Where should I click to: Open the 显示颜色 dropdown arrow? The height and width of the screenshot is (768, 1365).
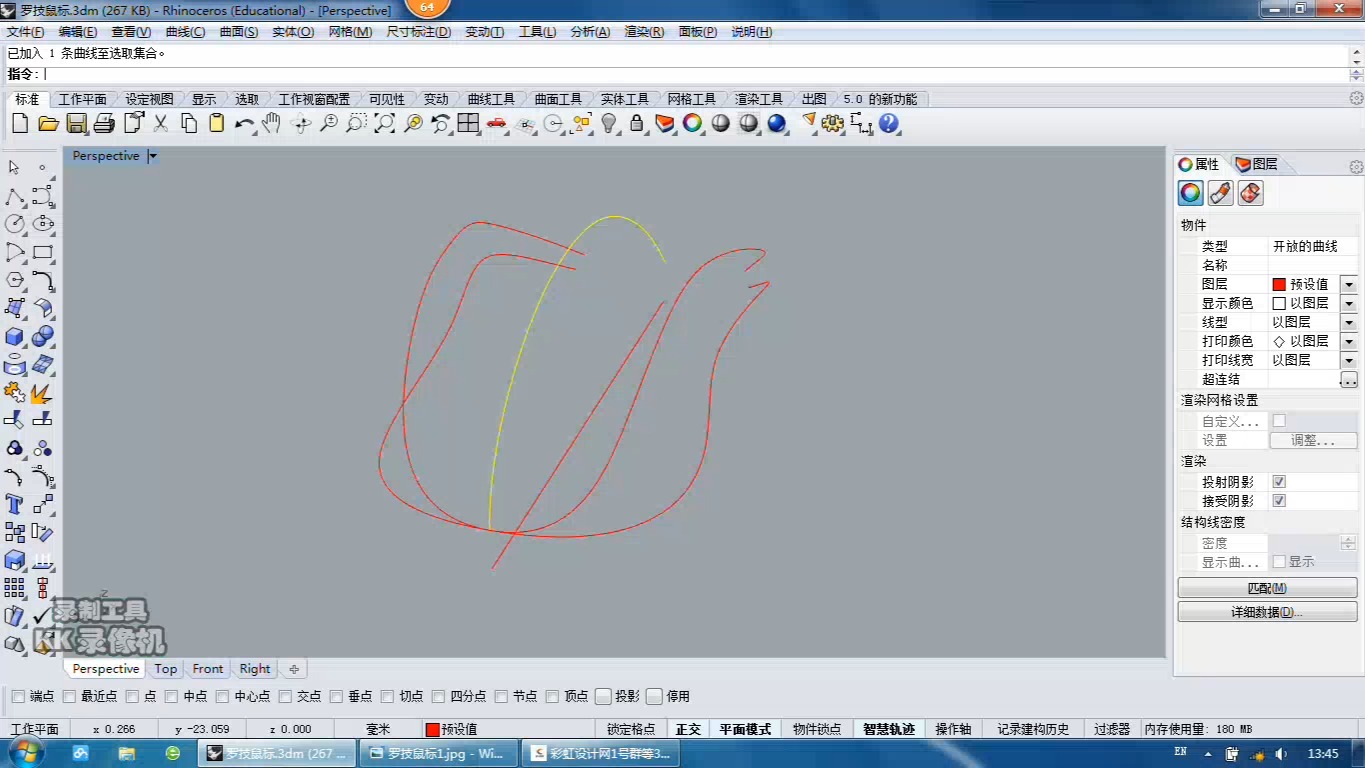[1348, 303]
